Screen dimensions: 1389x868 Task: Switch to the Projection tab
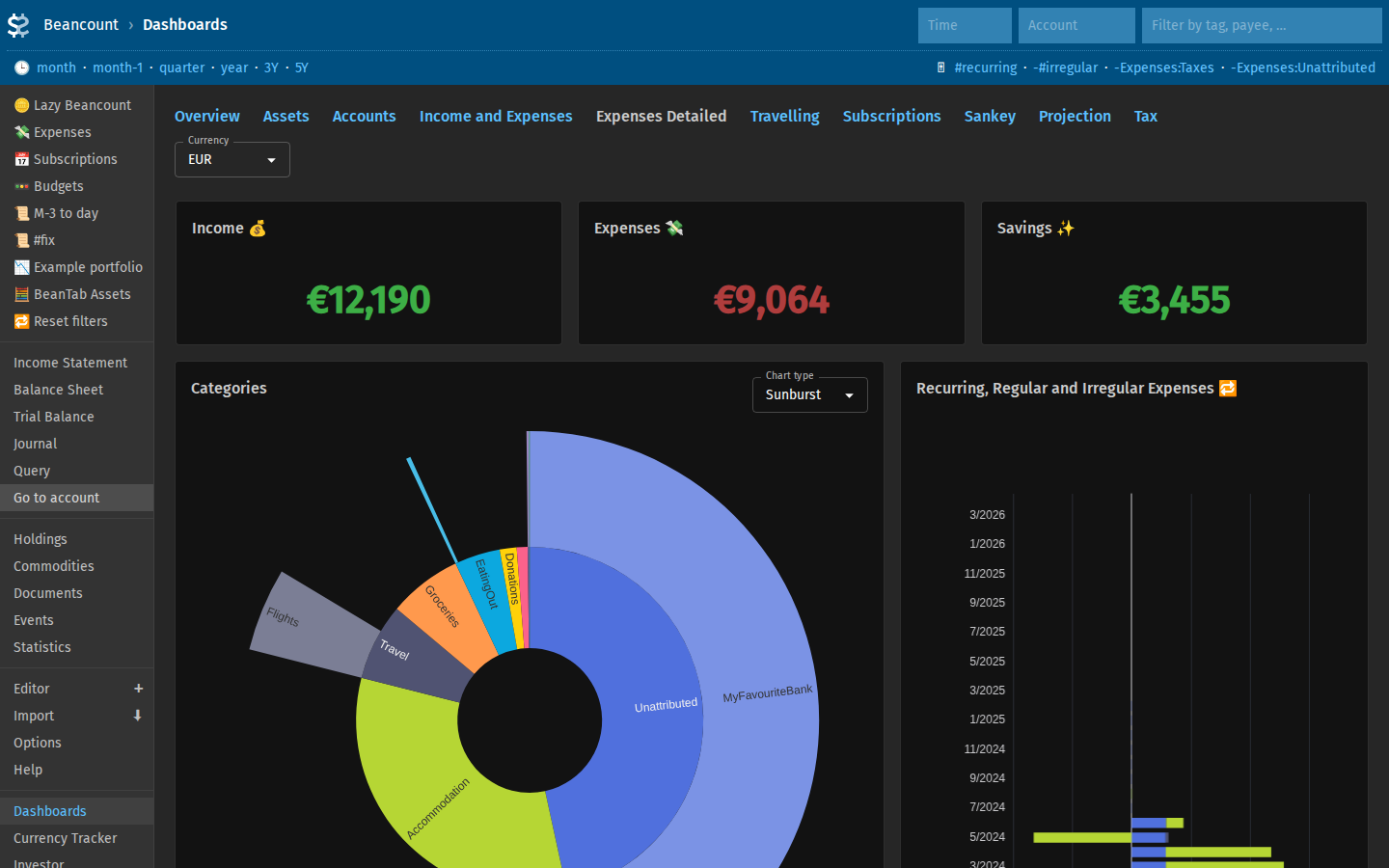click(x=1075, y=116)
